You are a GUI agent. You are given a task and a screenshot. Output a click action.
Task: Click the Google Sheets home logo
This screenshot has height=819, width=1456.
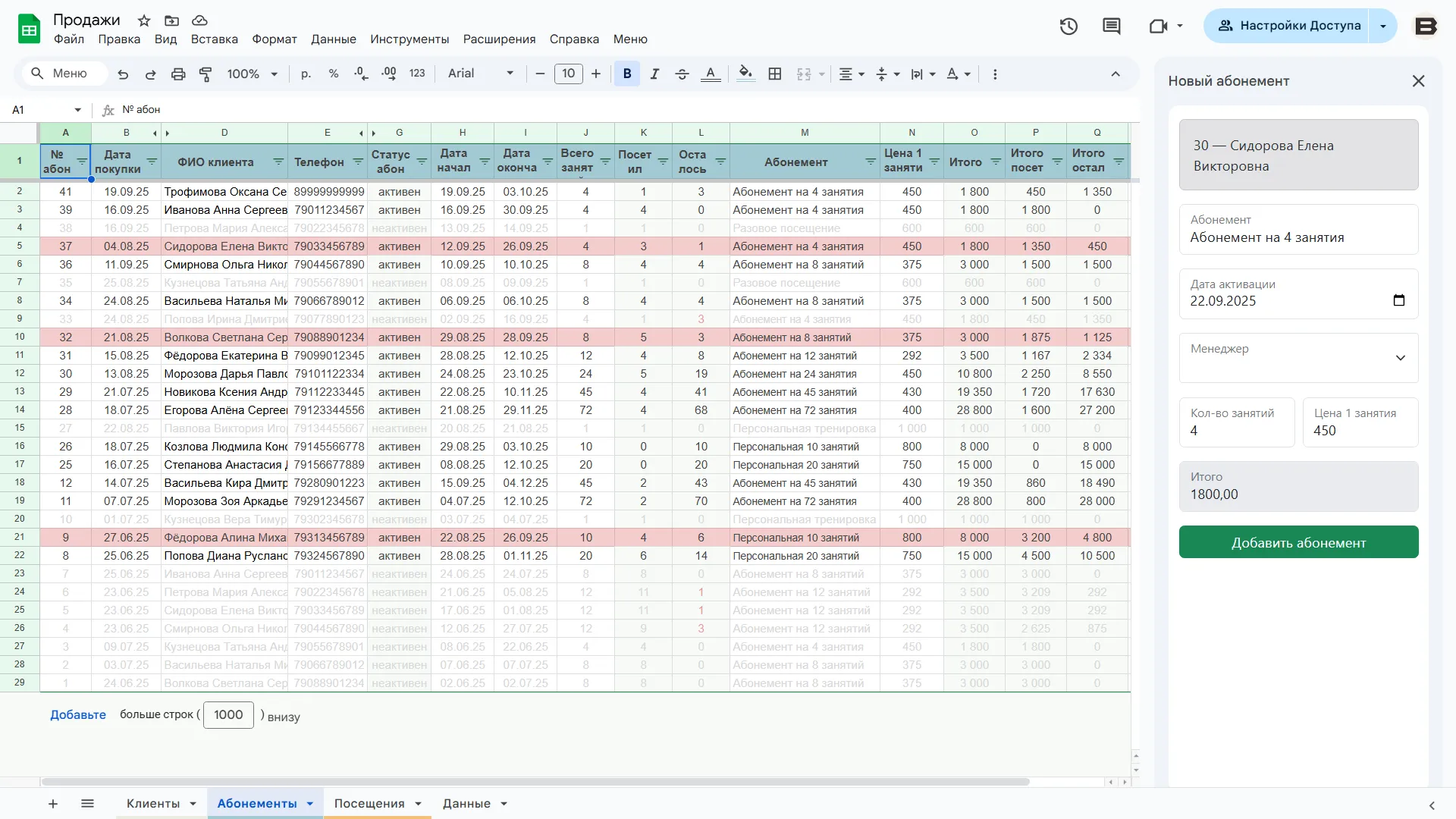(x=29, y=29)
